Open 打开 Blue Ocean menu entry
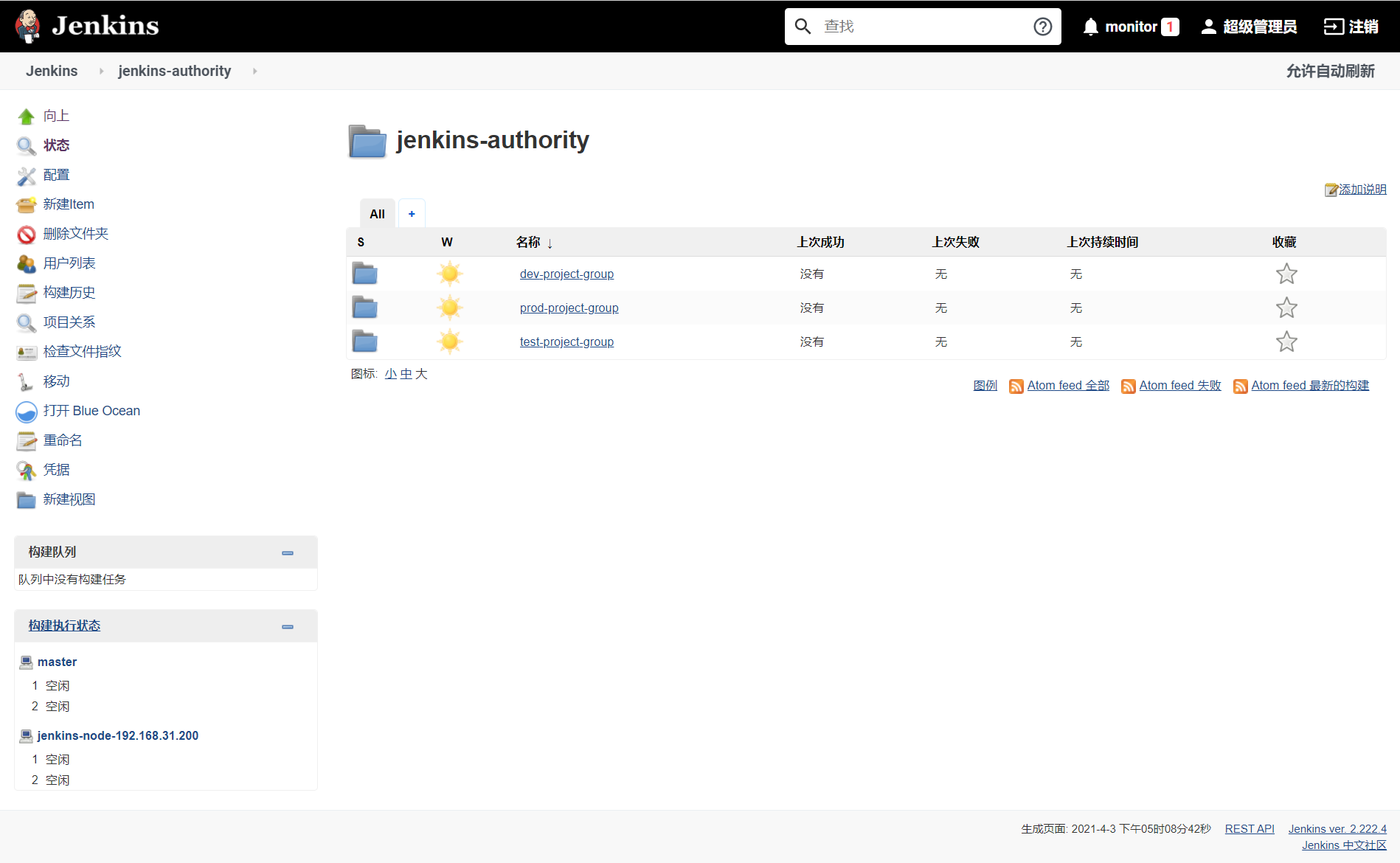The image size is (1400, 863). click(91, 411)
